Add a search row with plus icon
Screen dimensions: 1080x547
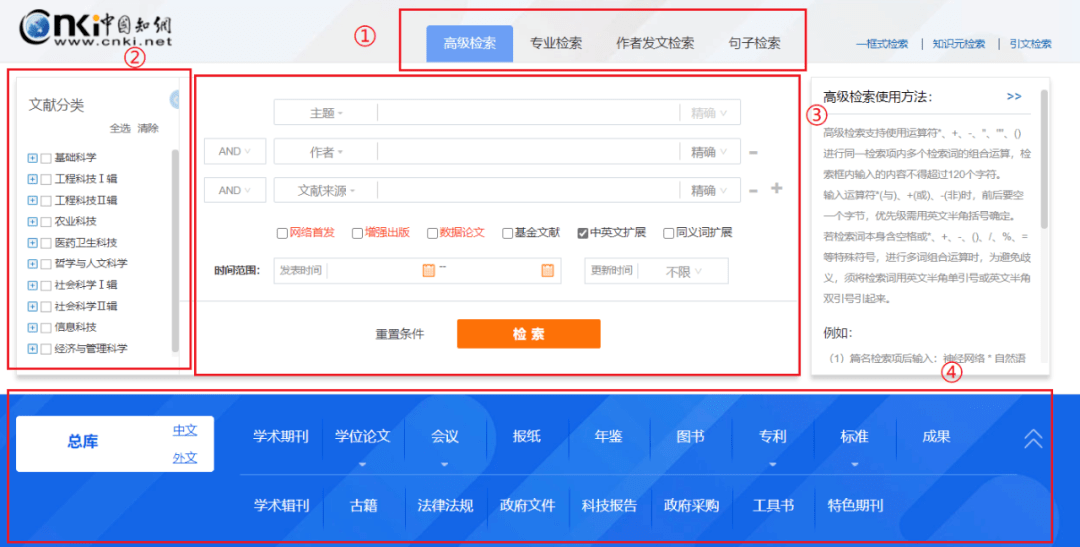coord(776,188)
